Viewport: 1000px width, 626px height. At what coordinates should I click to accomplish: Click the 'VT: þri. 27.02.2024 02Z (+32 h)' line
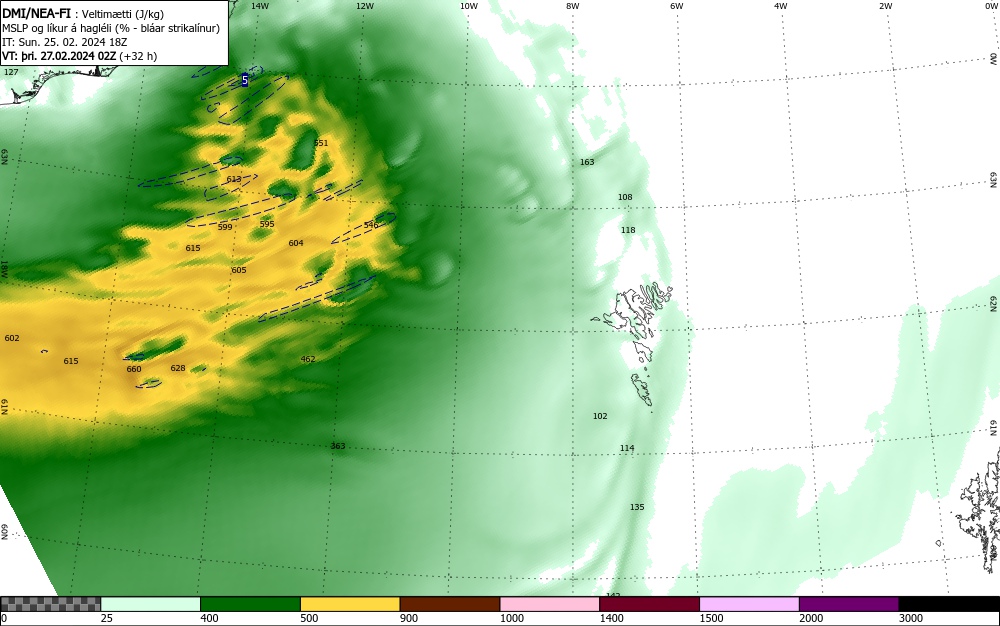79,56
